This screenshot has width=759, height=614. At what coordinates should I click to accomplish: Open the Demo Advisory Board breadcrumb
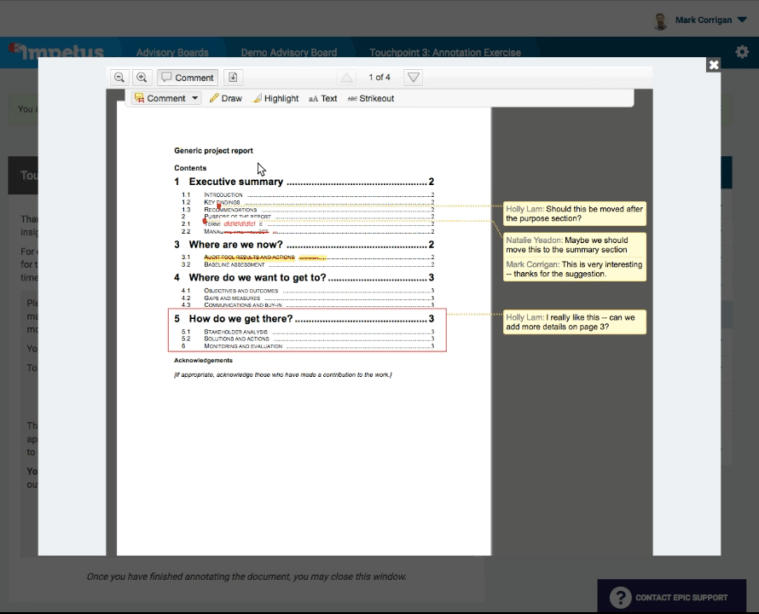[289, 52]
